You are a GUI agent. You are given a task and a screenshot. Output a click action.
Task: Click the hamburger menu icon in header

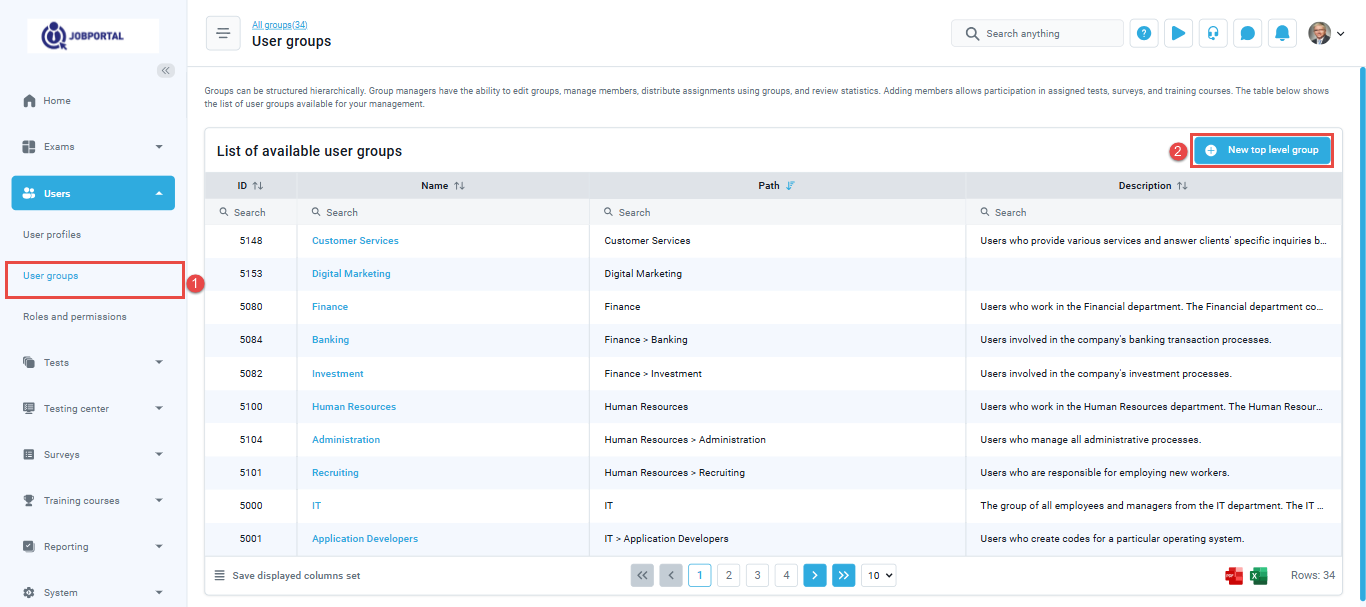pyautogui.click(x=223, y=33)
